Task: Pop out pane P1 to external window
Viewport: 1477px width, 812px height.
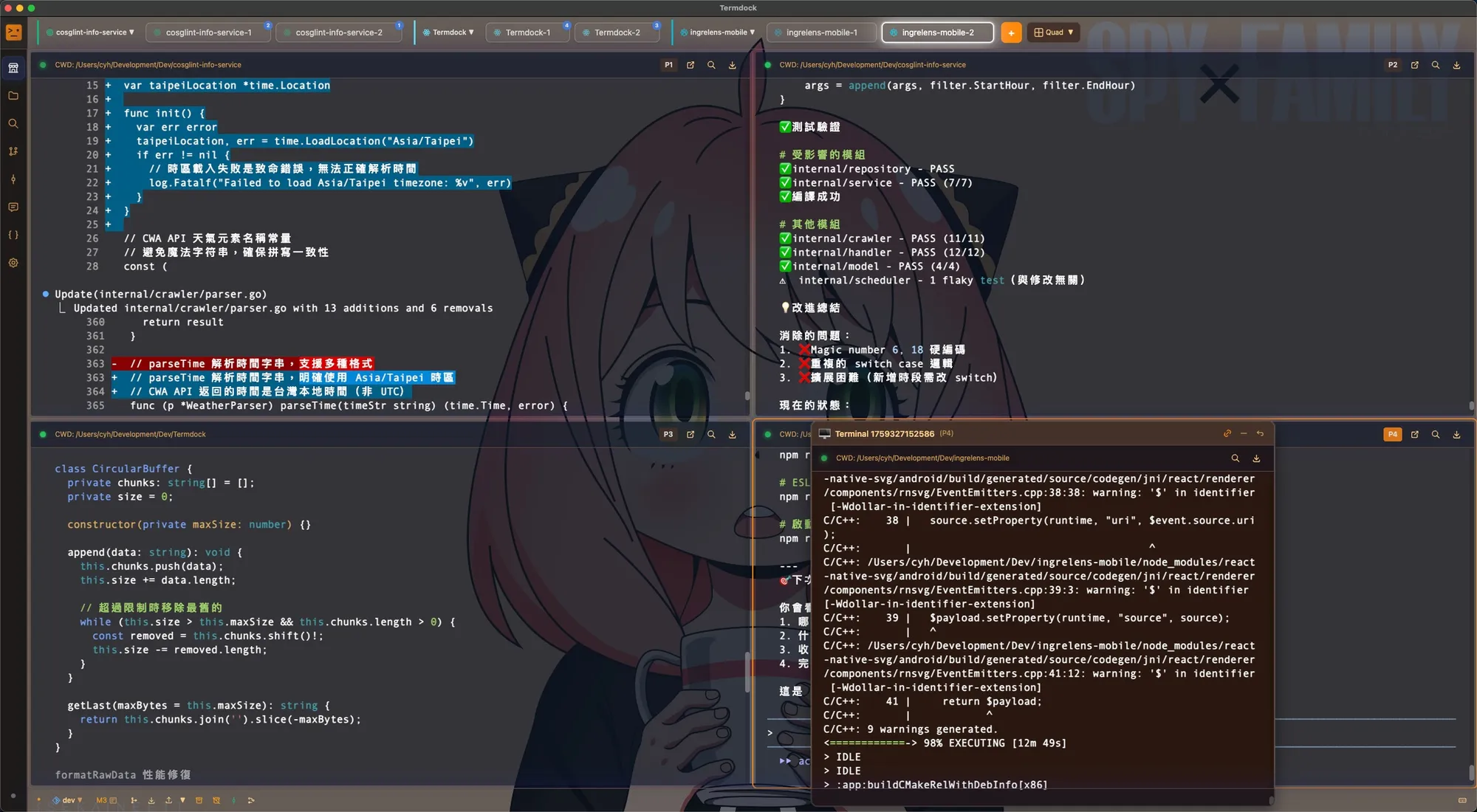Action: (x=690, y=65)
